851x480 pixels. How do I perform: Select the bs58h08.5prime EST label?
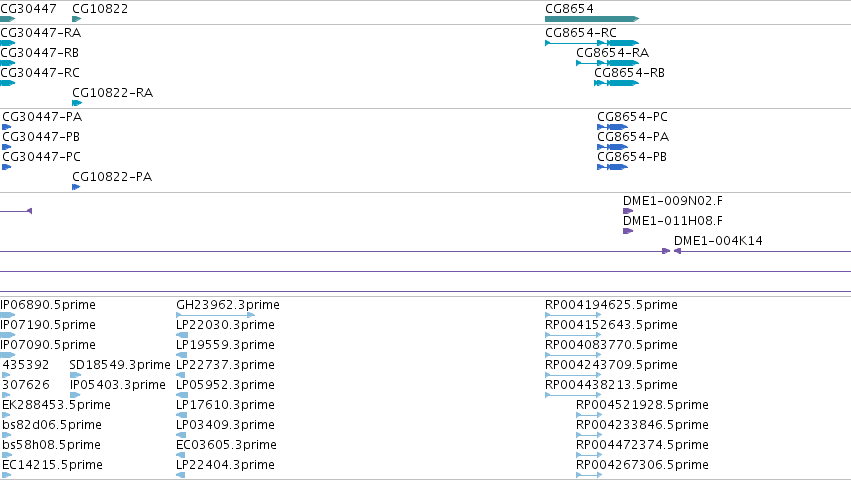coord(52,445)
